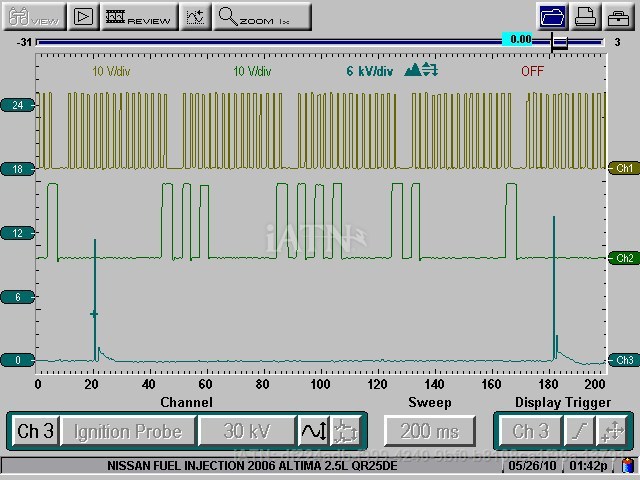Click the printer icon
This screenshot has width=640, height=480.
586,16
